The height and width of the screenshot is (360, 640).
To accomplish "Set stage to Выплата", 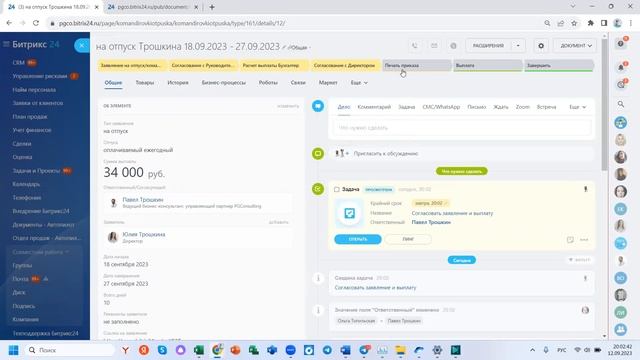I will [487, 65].
